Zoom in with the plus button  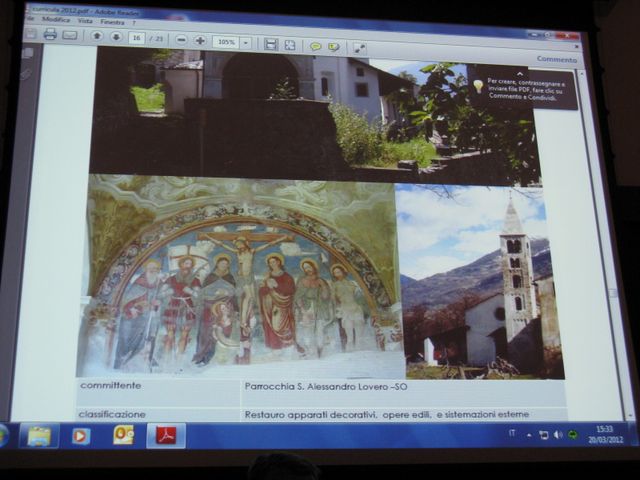click(200, 40)
